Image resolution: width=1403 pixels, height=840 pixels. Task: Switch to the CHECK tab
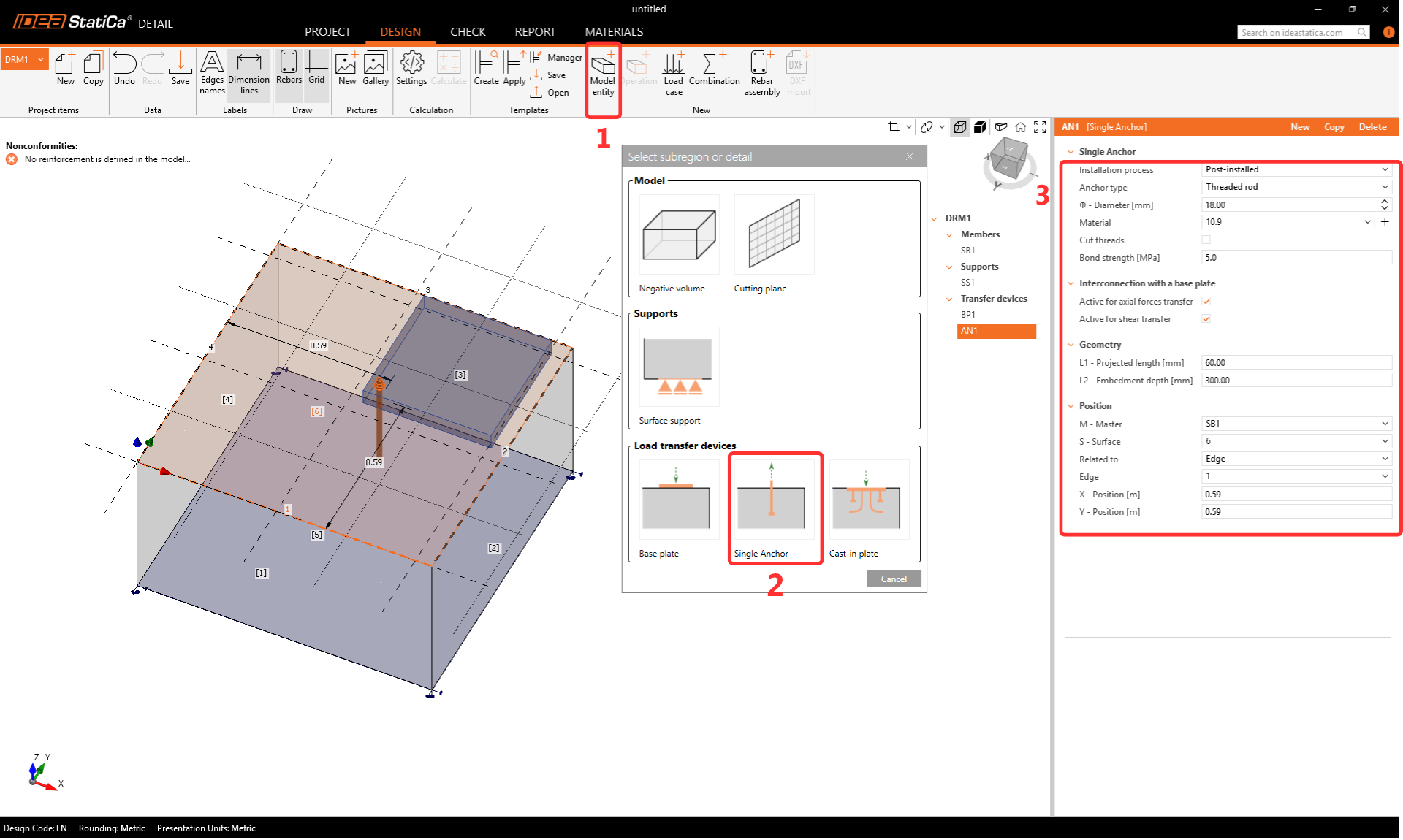[468, 32]
